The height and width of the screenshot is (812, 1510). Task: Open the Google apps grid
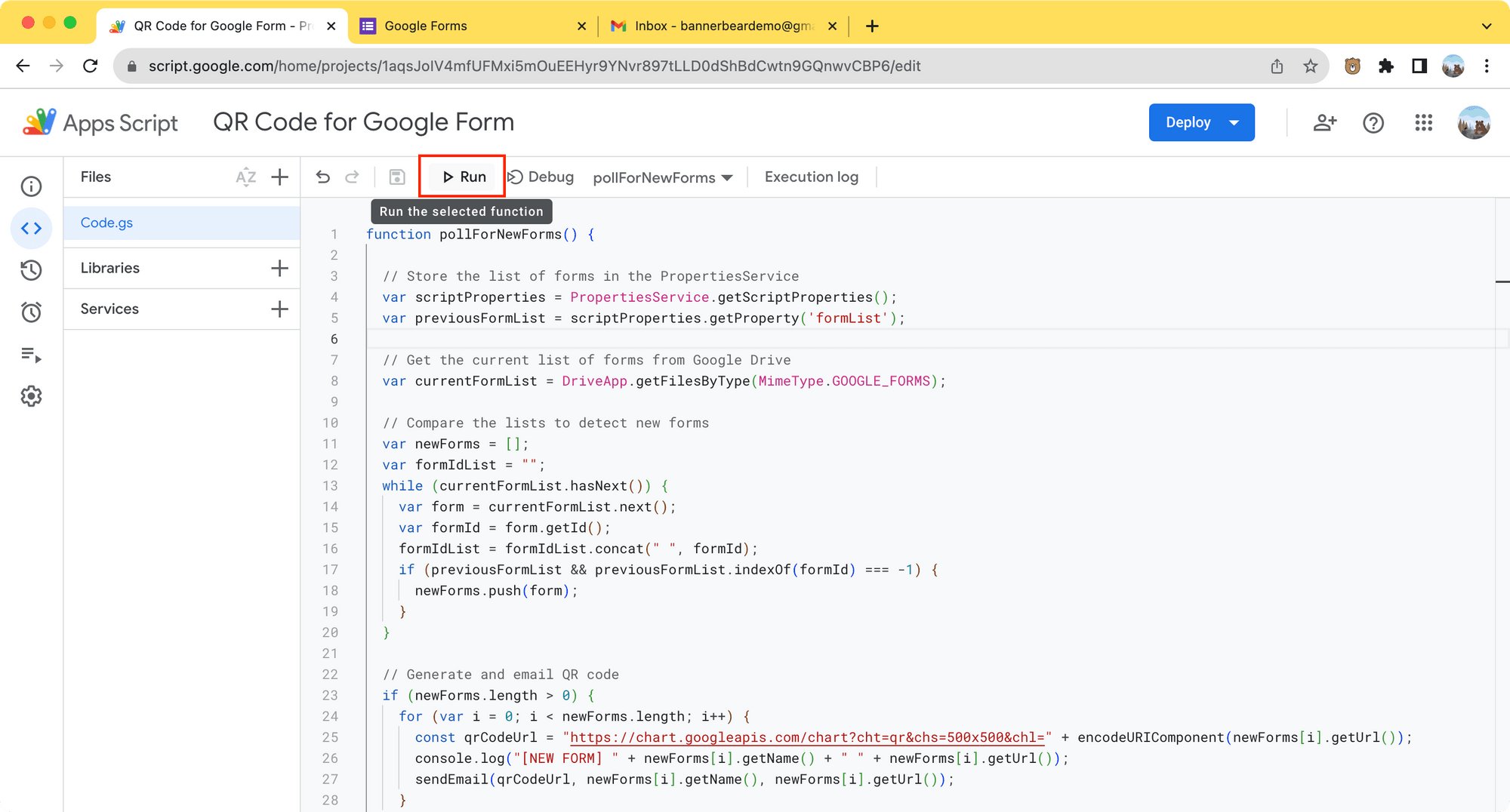click(1423, 122)
